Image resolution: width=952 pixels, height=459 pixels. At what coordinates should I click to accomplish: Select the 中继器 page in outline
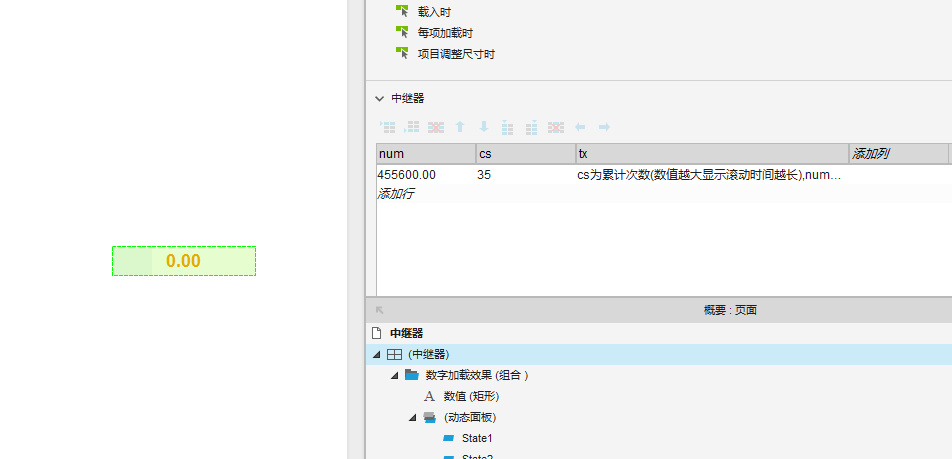[406, 333]
